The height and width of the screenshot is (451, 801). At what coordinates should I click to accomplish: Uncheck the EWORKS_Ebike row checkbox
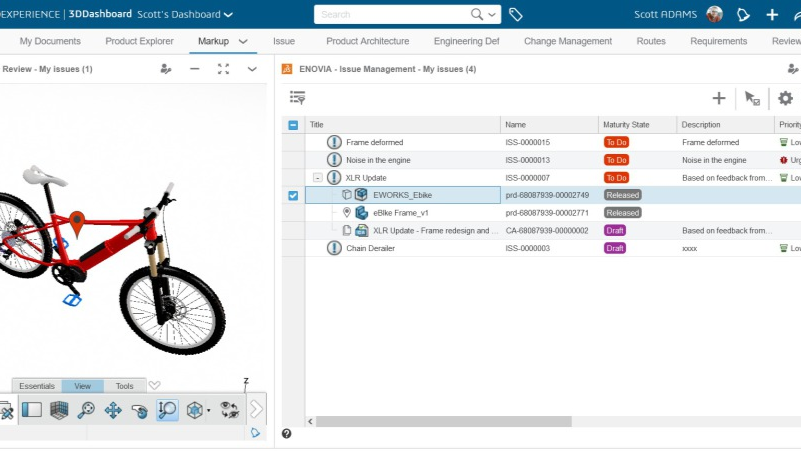pos(293,195)
